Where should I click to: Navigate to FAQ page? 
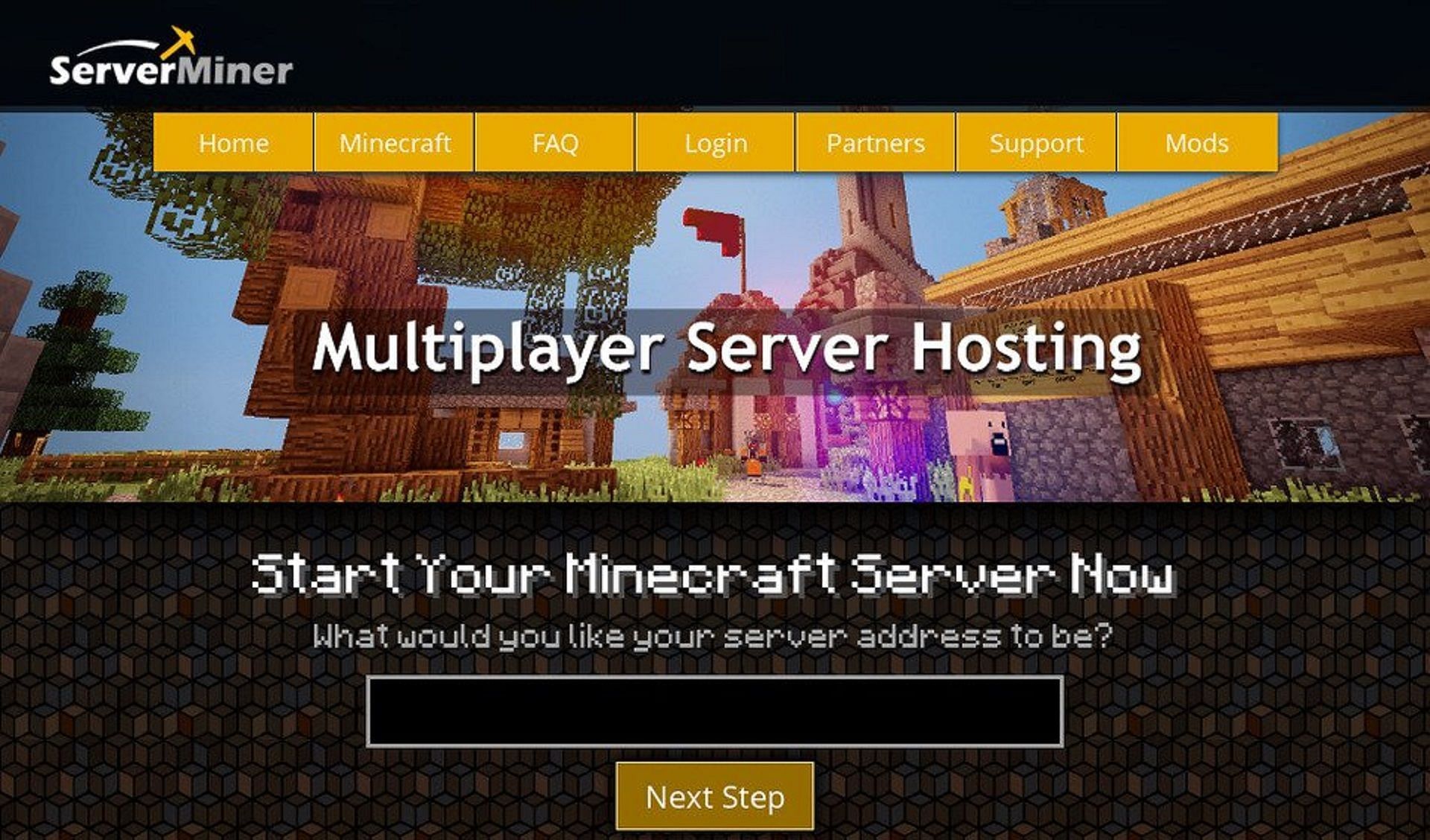point(555,139)
